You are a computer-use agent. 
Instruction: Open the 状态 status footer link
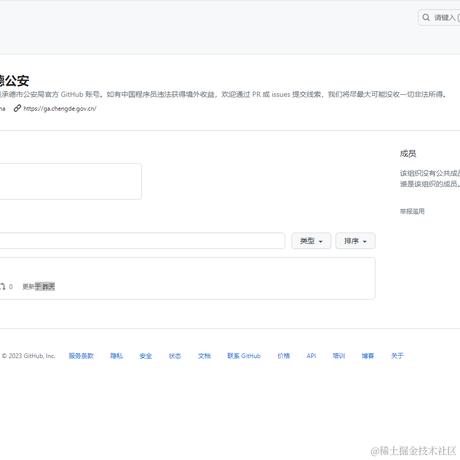pos(175,356)
